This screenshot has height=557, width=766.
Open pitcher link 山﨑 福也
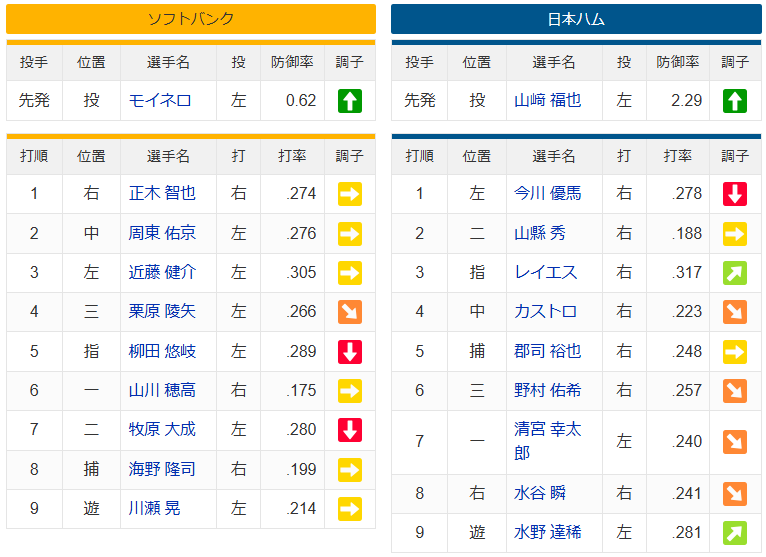[548, 100]
